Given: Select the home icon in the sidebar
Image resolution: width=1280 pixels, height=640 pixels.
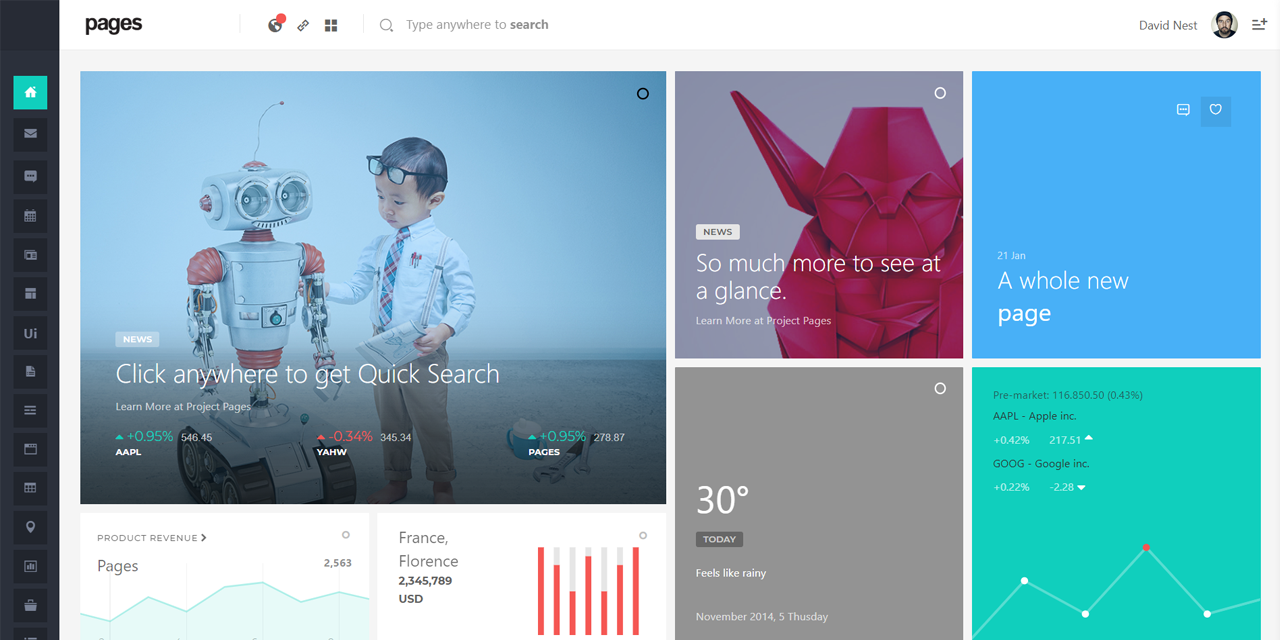Looking at the screenshot, I should point(30,92).
